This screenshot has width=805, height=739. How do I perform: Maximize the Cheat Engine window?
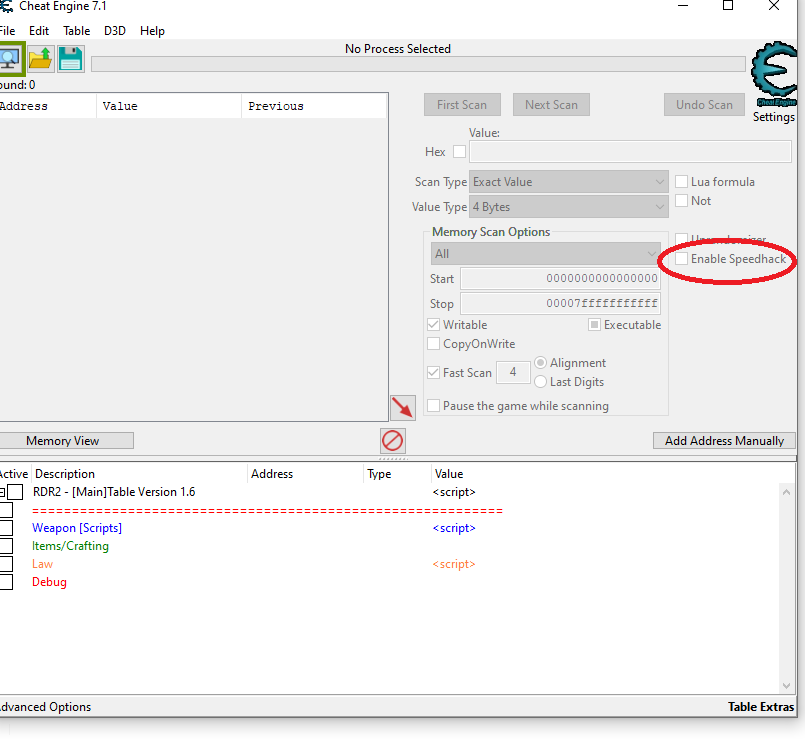tap(728, 6)
